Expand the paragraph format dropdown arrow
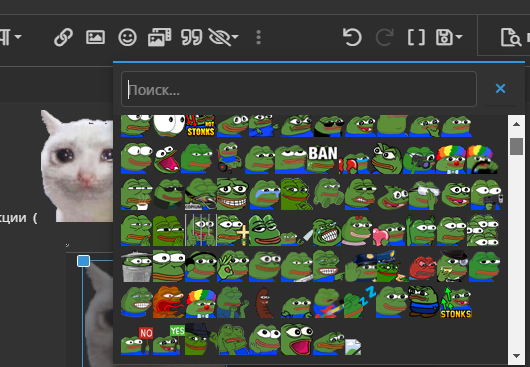Screen dimensions: 530x367 (x=18, y=36)
